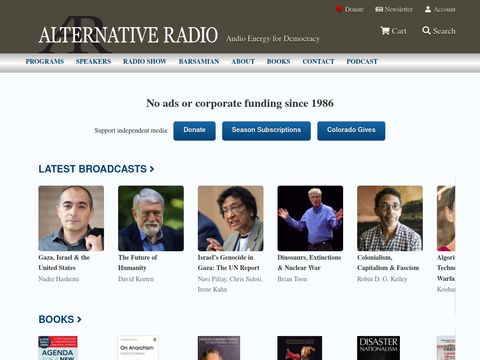Open The Future of Humanity broadcast
This screenshot has height=360, width=480.
pos(137,263)
